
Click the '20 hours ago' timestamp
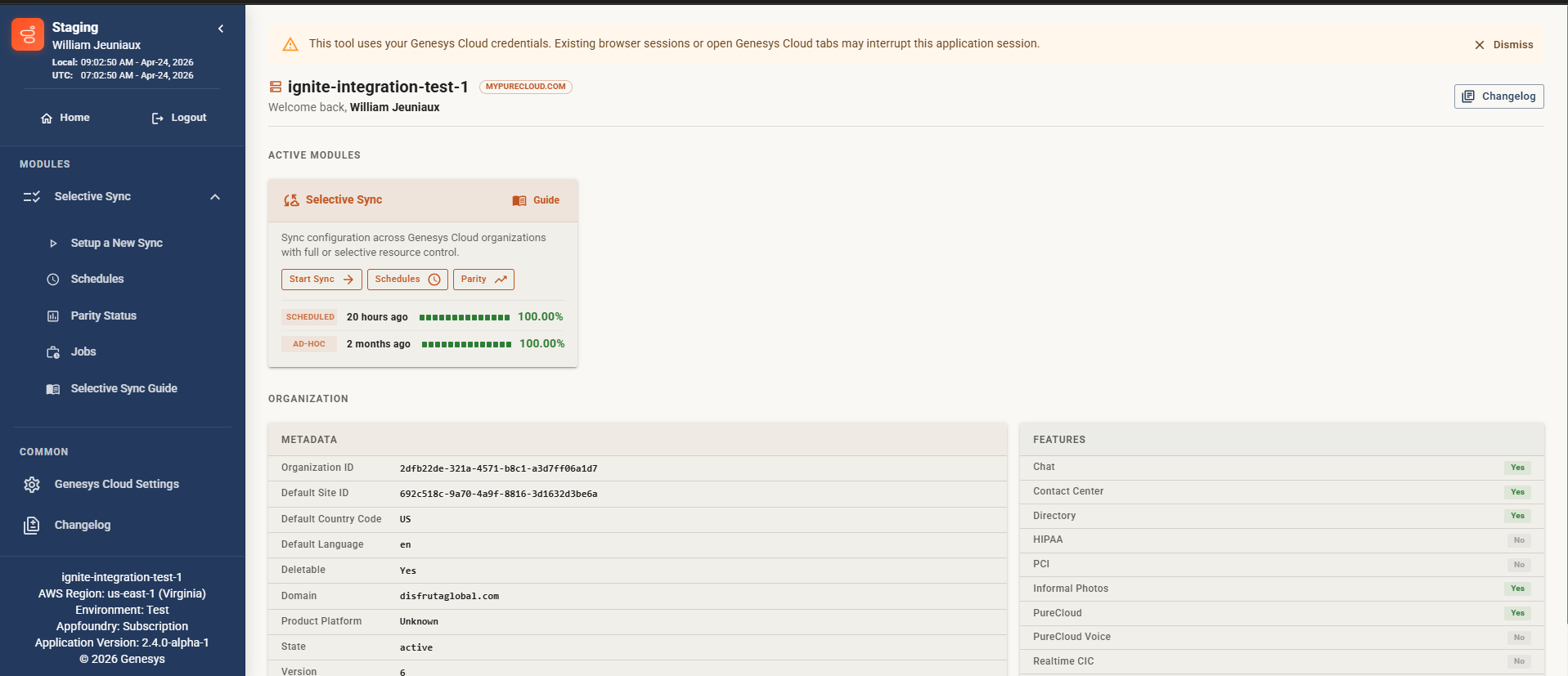click(377, 317)
